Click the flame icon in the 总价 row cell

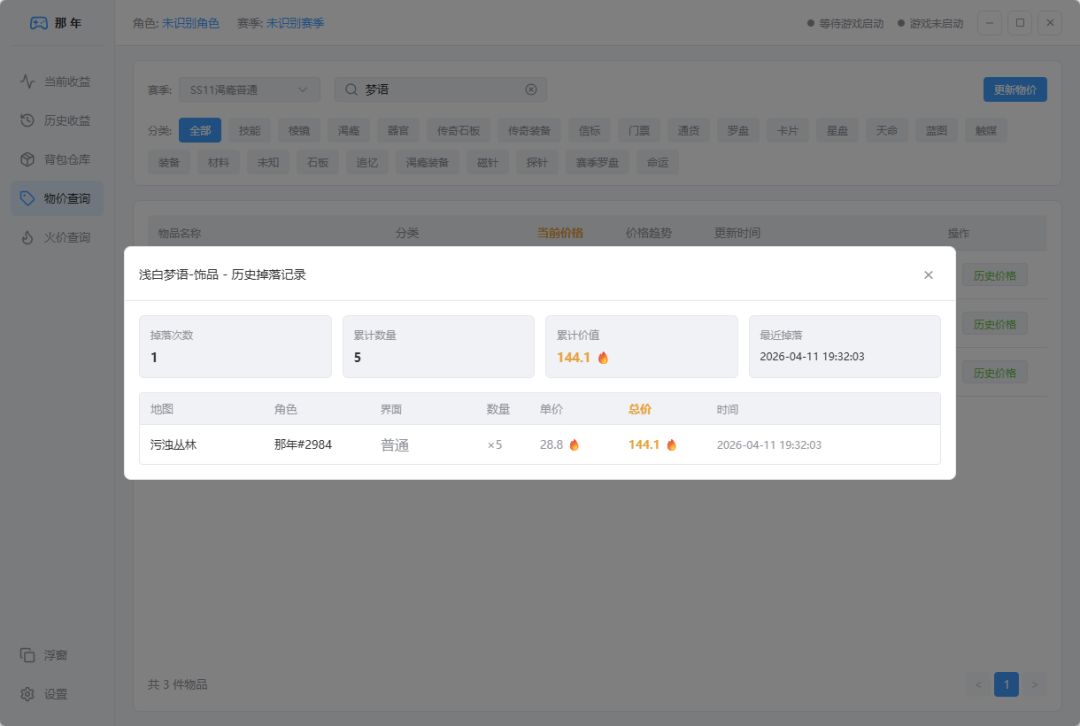672,445
